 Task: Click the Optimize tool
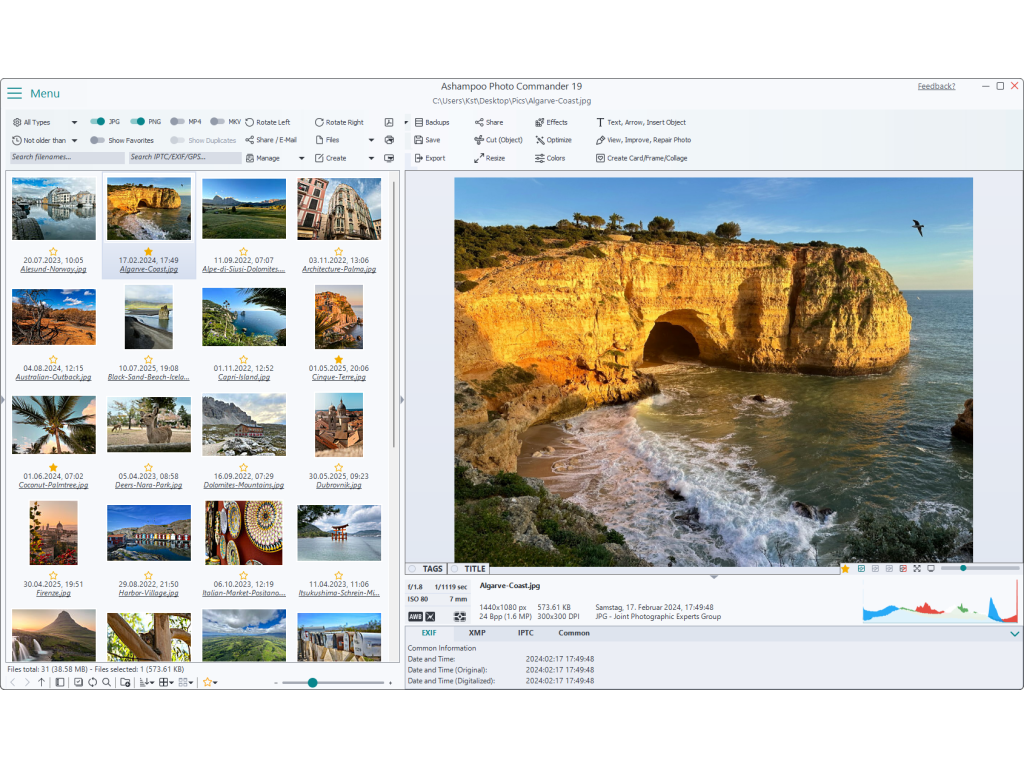tap(553, 140)
